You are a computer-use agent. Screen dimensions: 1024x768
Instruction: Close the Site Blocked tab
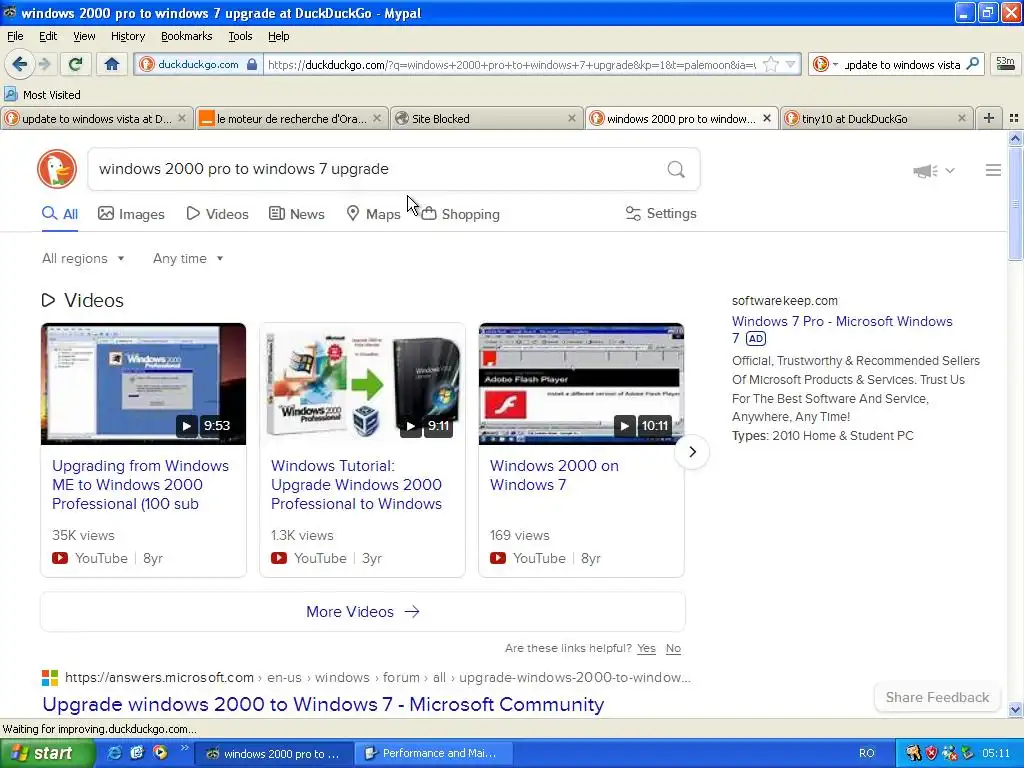571,118
